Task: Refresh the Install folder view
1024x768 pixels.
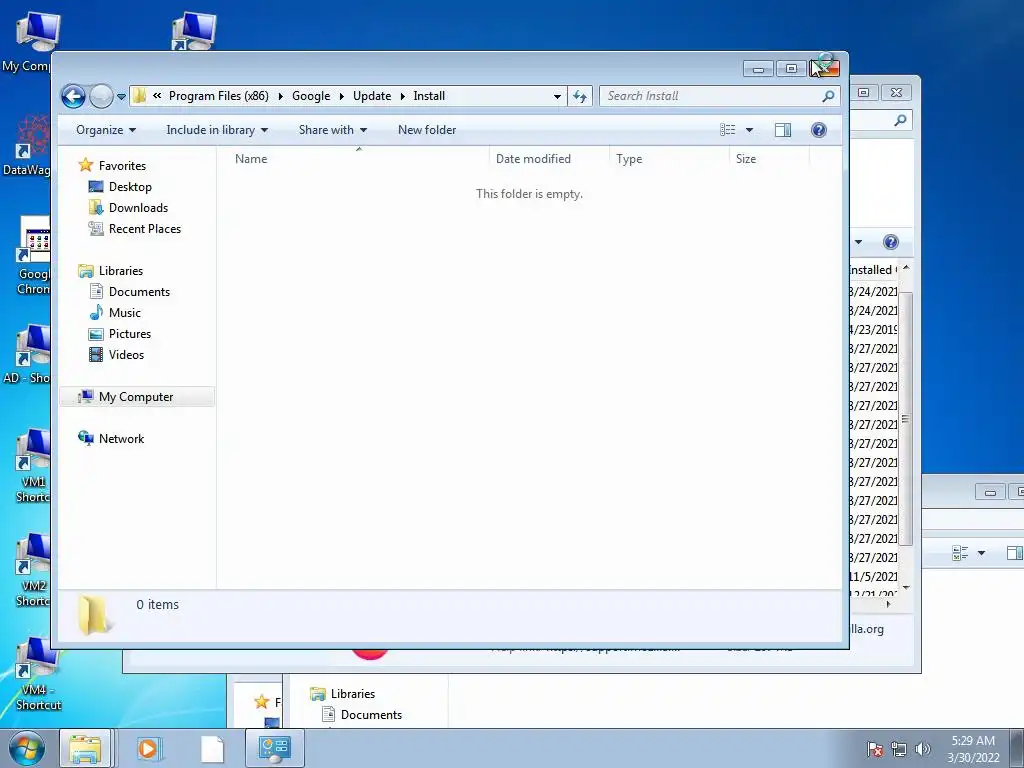Action: tap(580, 96)
